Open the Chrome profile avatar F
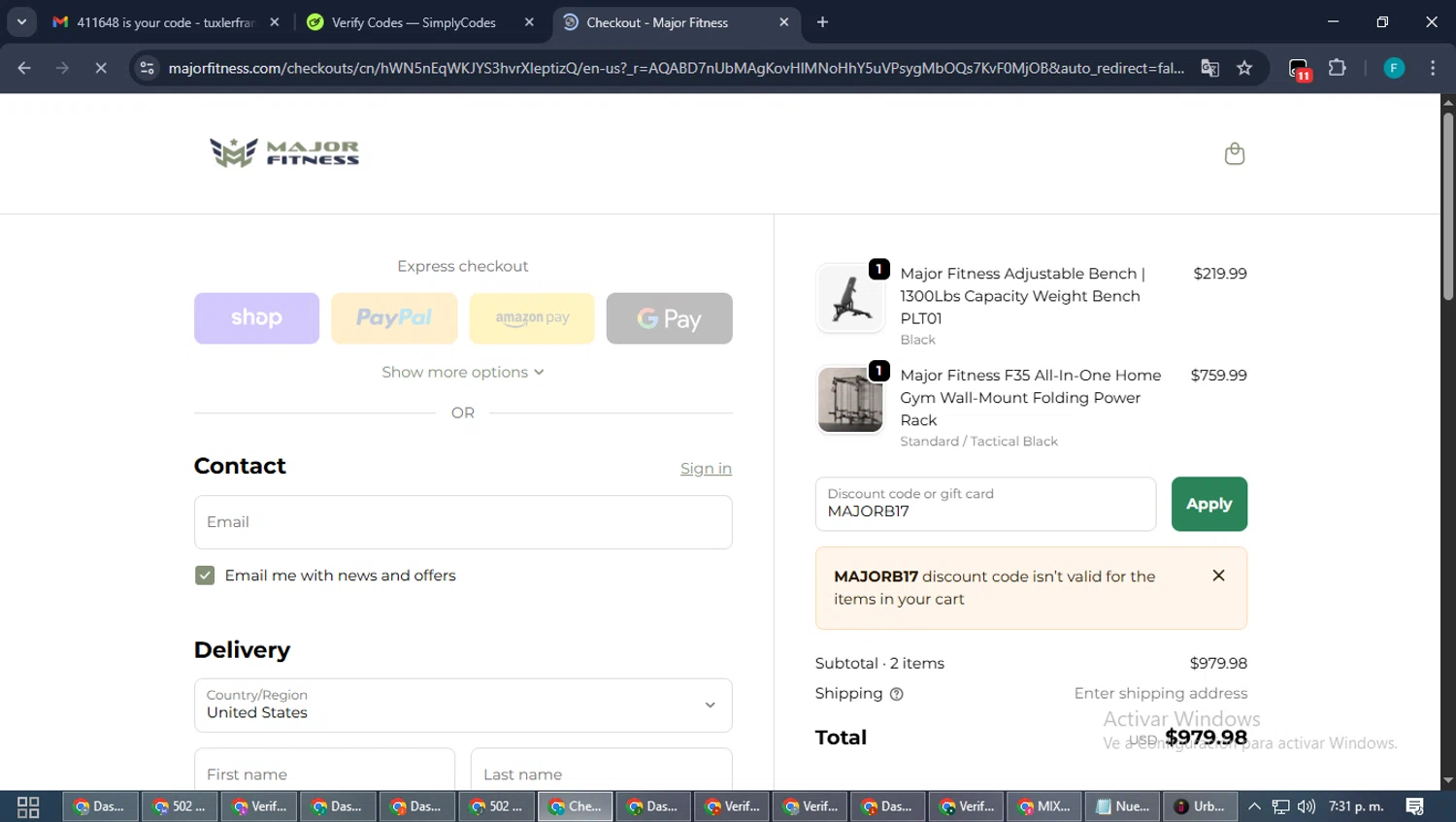 [1394, 68]
